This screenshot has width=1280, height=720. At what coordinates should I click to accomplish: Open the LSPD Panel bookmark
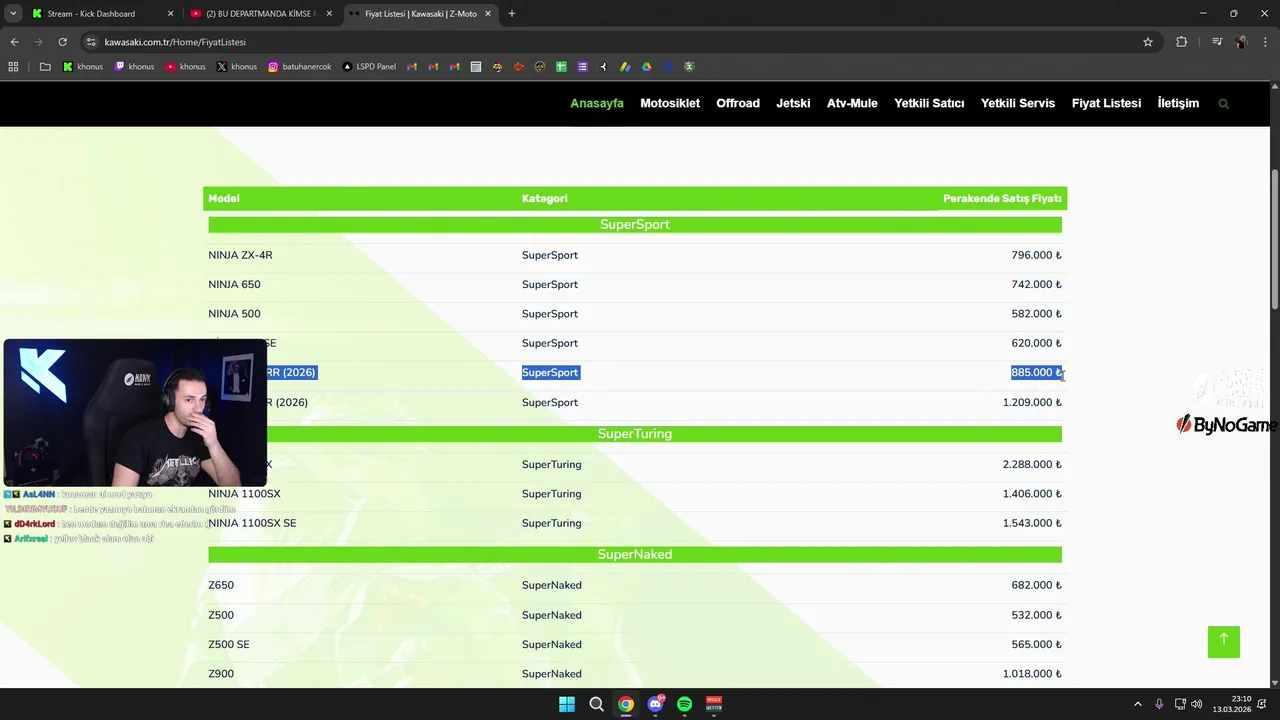[x=369, y=67]
